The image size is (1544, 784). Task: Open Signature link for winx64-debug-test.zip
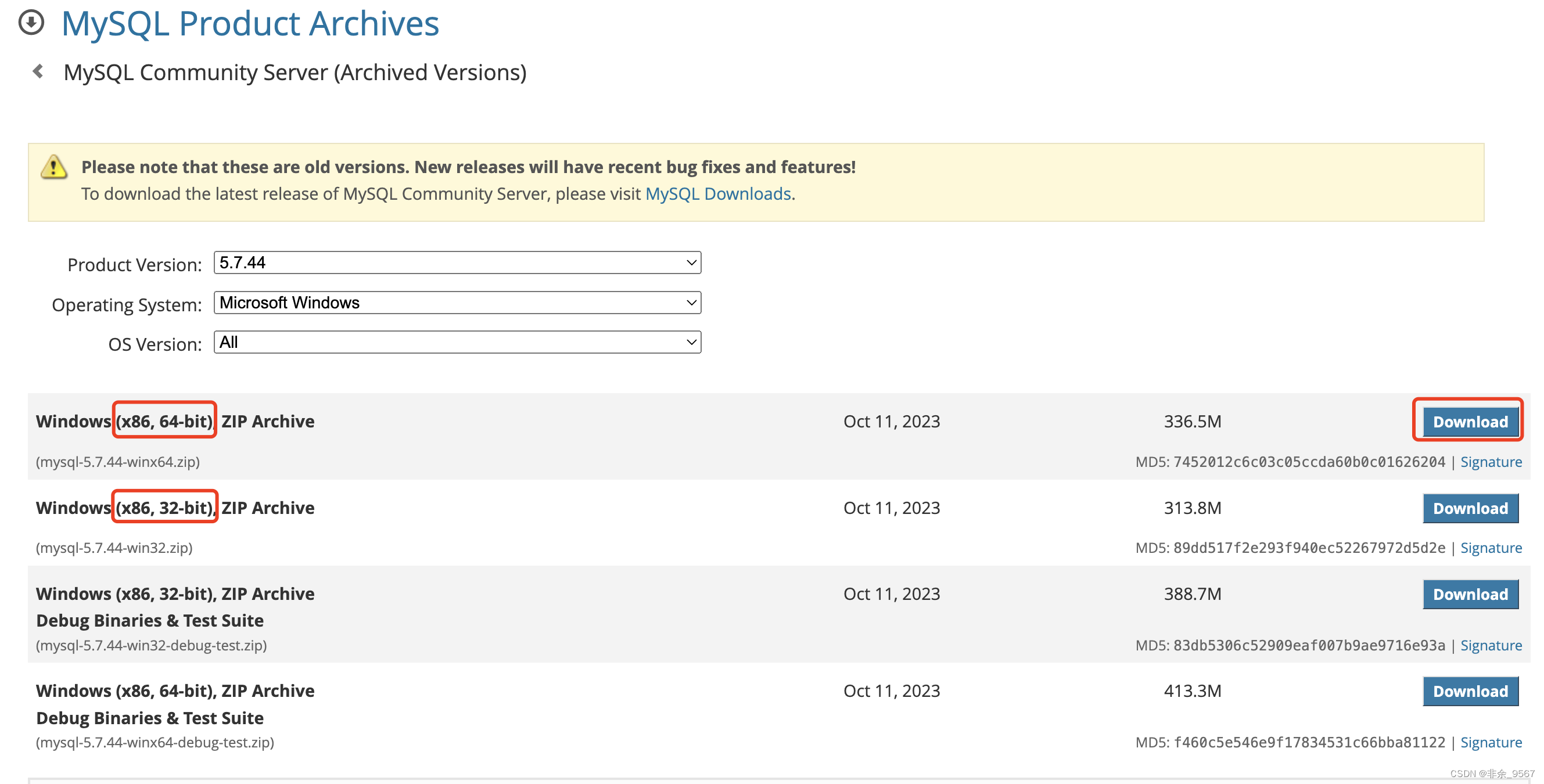(1491, 743)
